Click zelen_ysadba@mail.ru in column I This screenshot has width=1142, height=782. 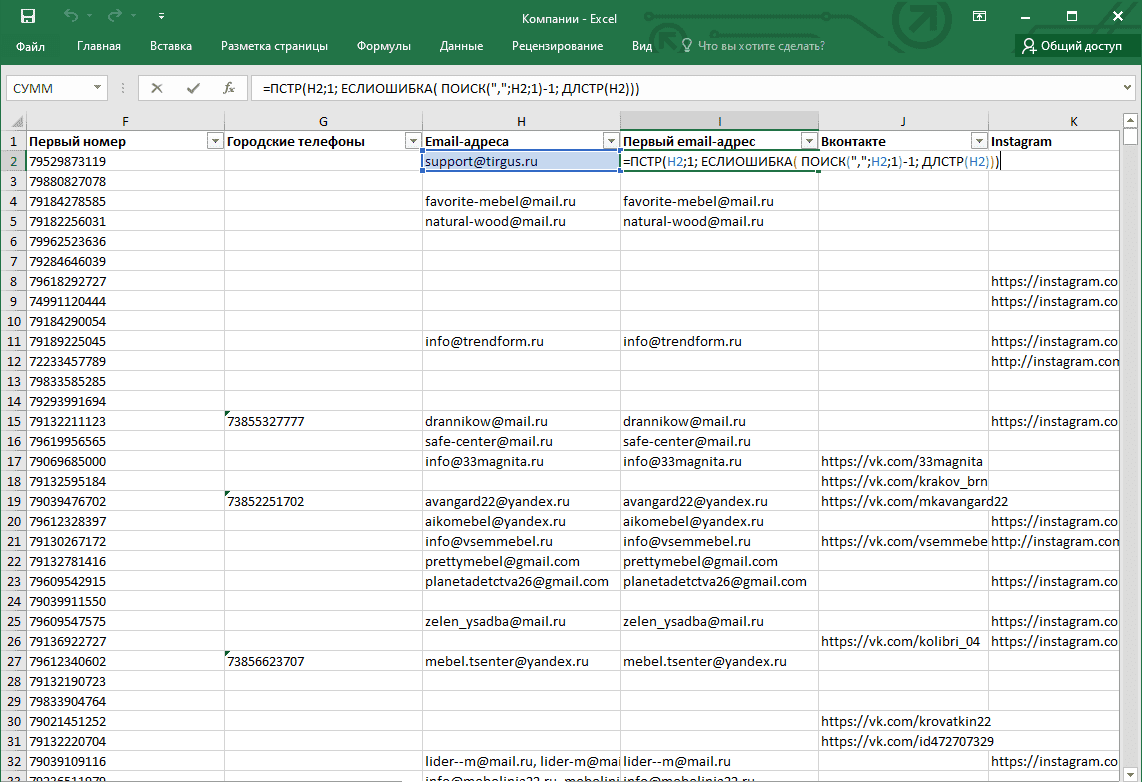point(720,622)
